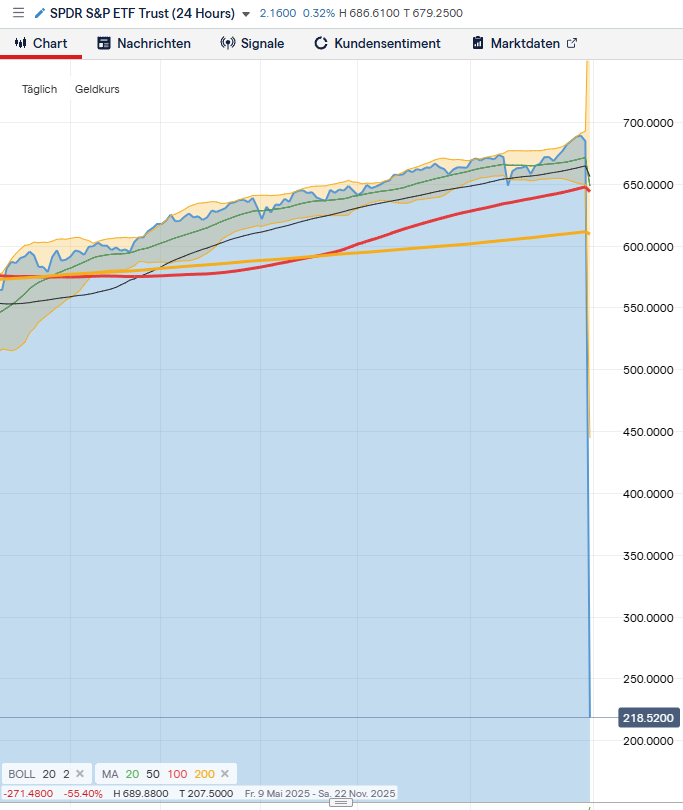Image resolution: width=683 pixels, height=810 pixels.
Task: Select SPDR S&P ETF Trust title
Action: pos(142,13)
